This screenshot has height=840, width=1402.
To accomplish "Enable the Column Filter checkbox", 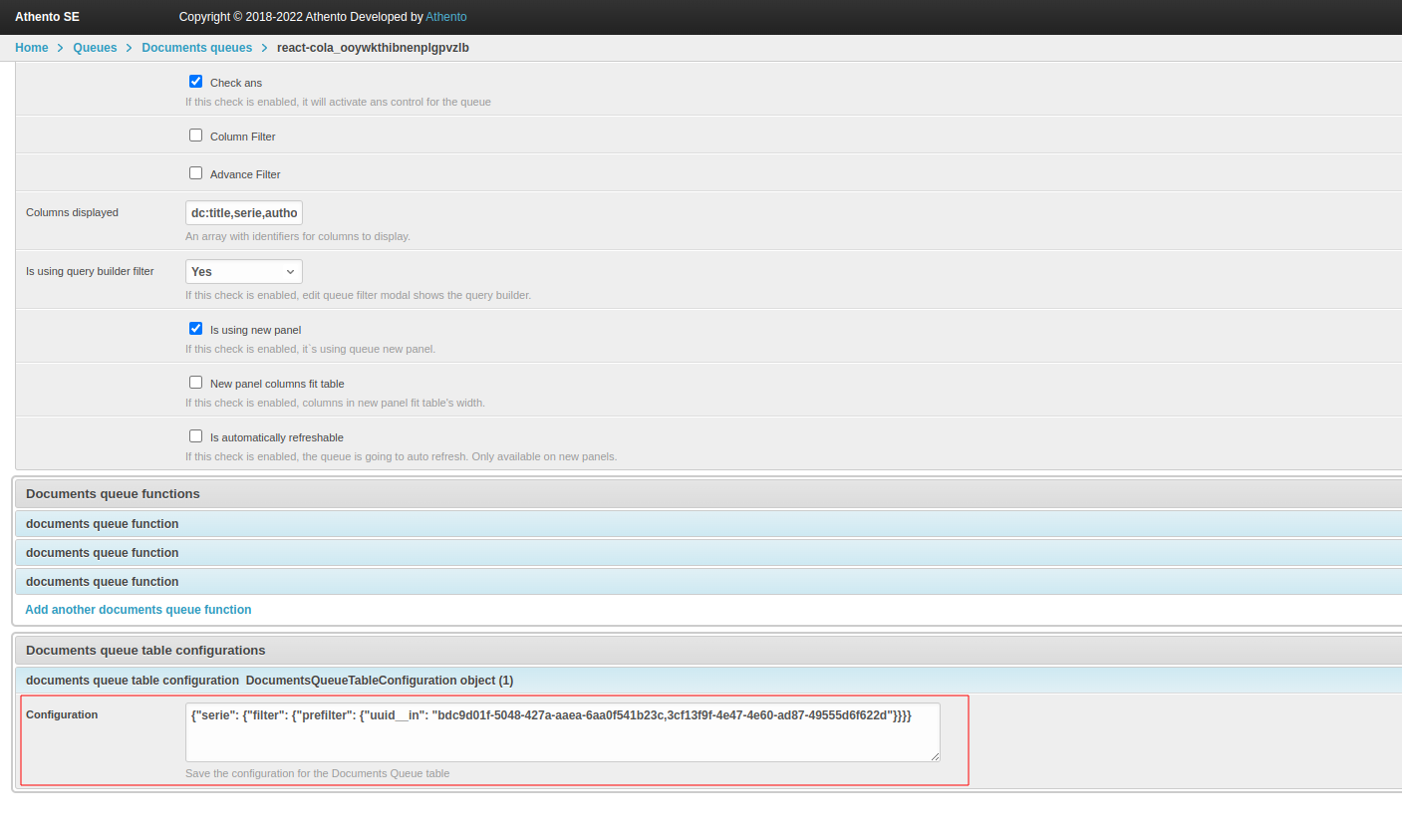I will [x=195, y=136].
